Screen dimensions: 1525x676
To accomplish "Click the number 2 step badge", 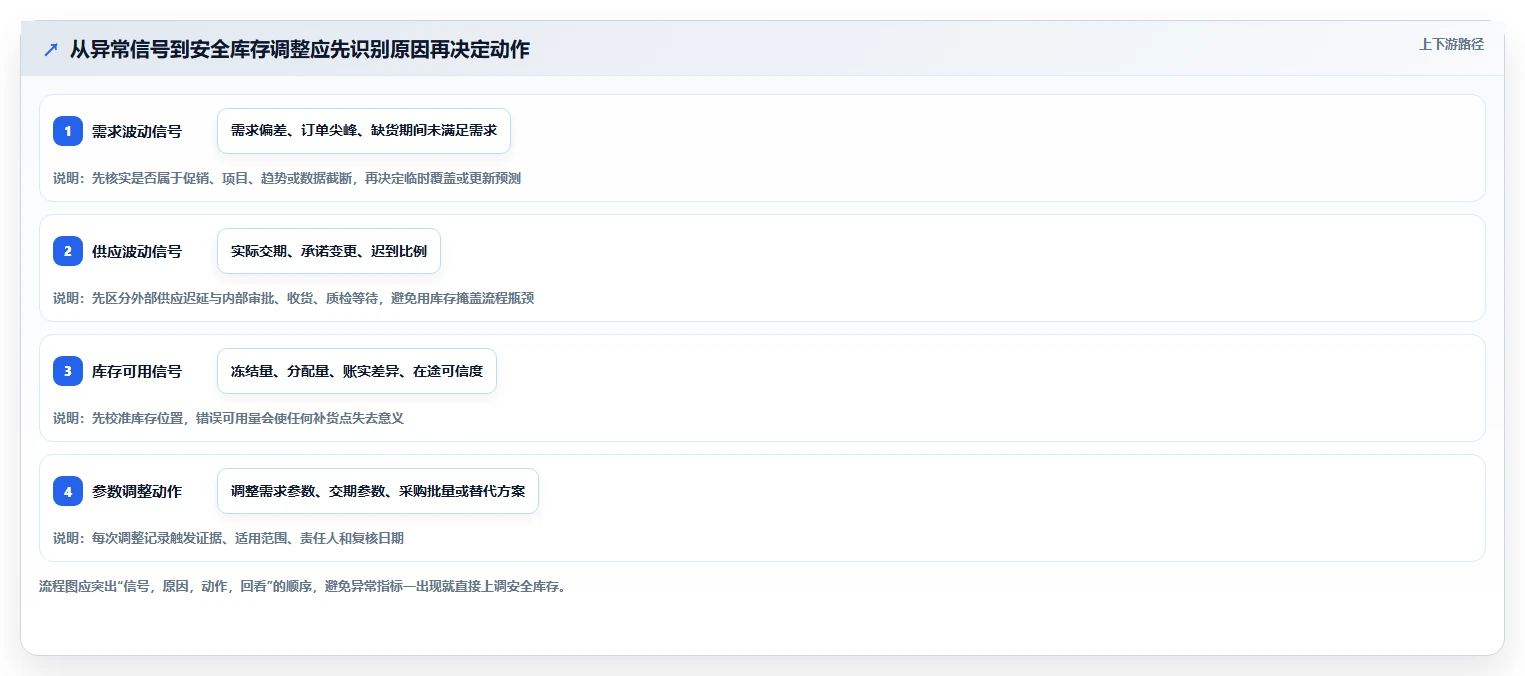I will [68, 251].
